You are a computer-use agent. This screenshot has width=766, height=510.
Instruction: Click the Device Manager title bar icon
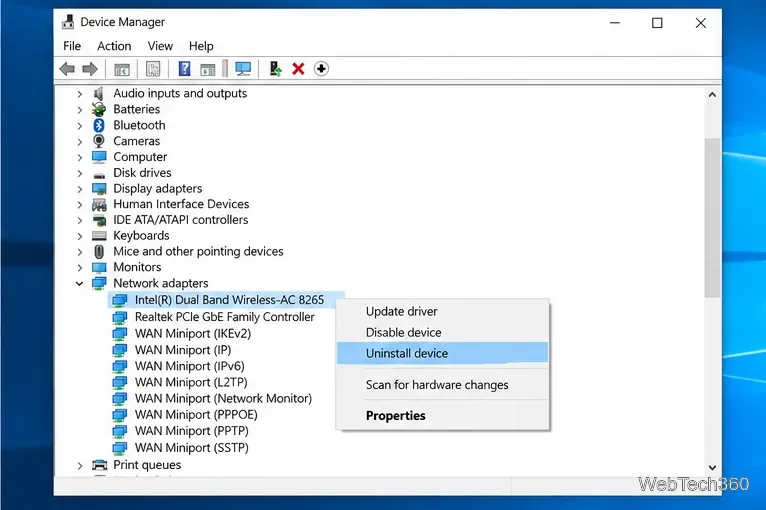click(68, 22)
